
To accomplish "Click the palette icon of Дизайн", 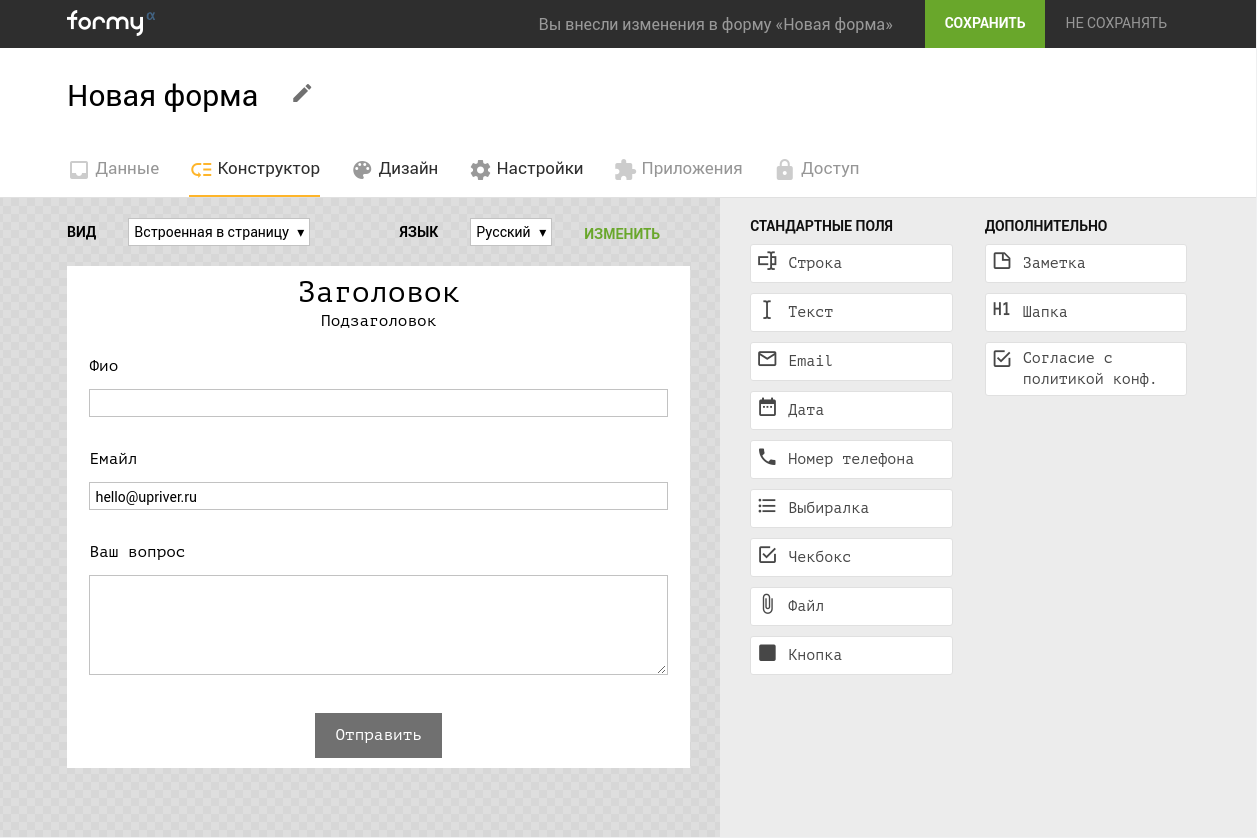I will [362, 169].
